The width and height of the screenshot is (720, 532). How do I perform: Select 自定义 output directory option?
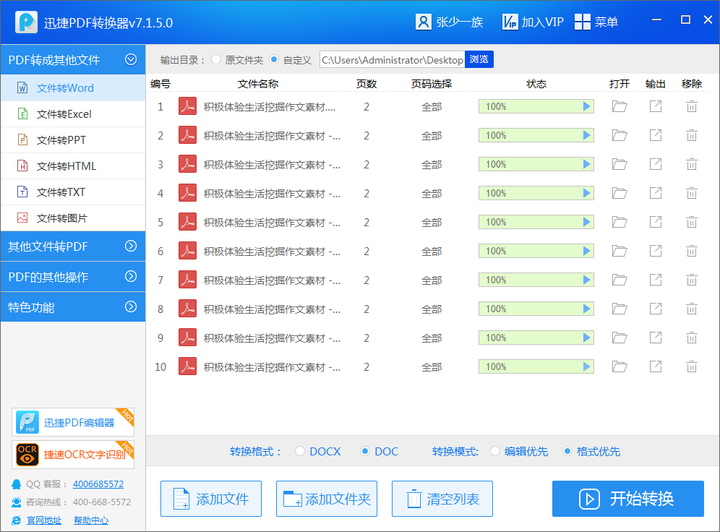[274, 60]
